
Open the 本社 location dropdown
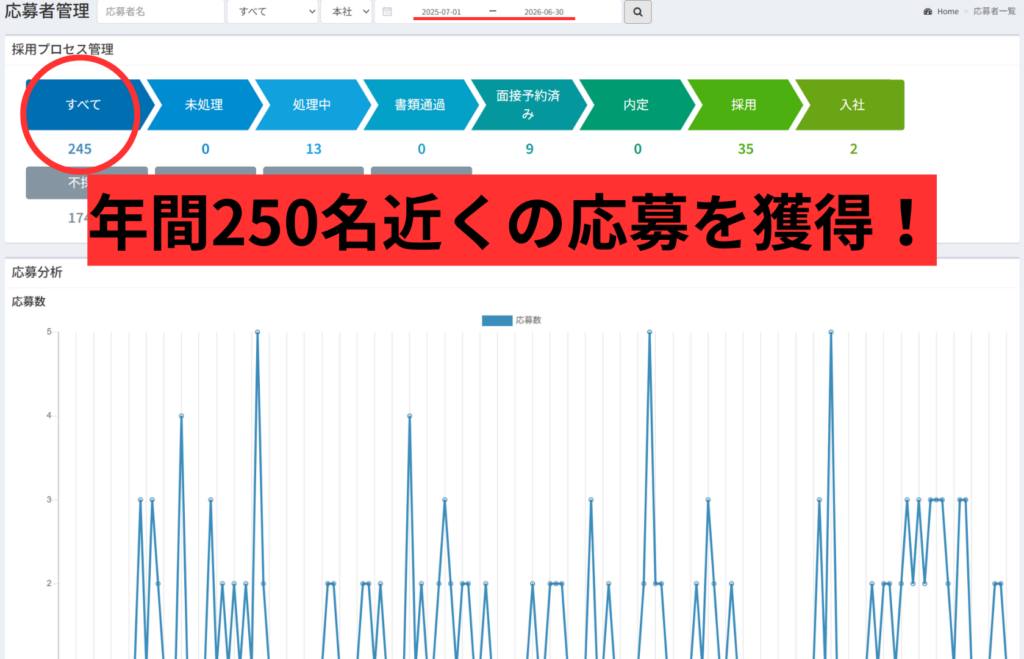pos(347,12)
